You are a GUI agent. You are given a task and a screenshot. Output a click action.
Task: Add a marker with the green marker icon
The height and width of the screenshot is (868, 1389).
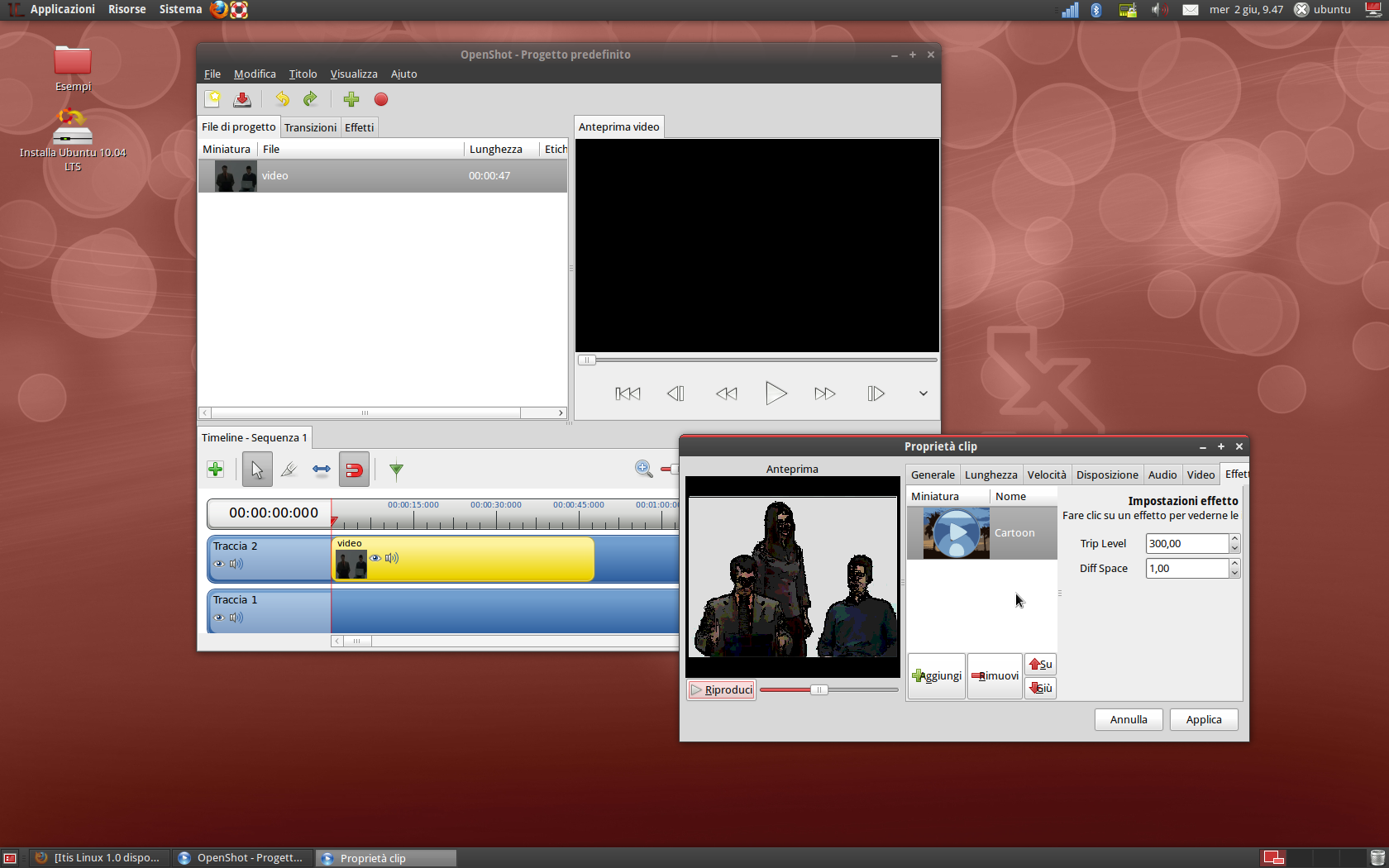[396, 470]
